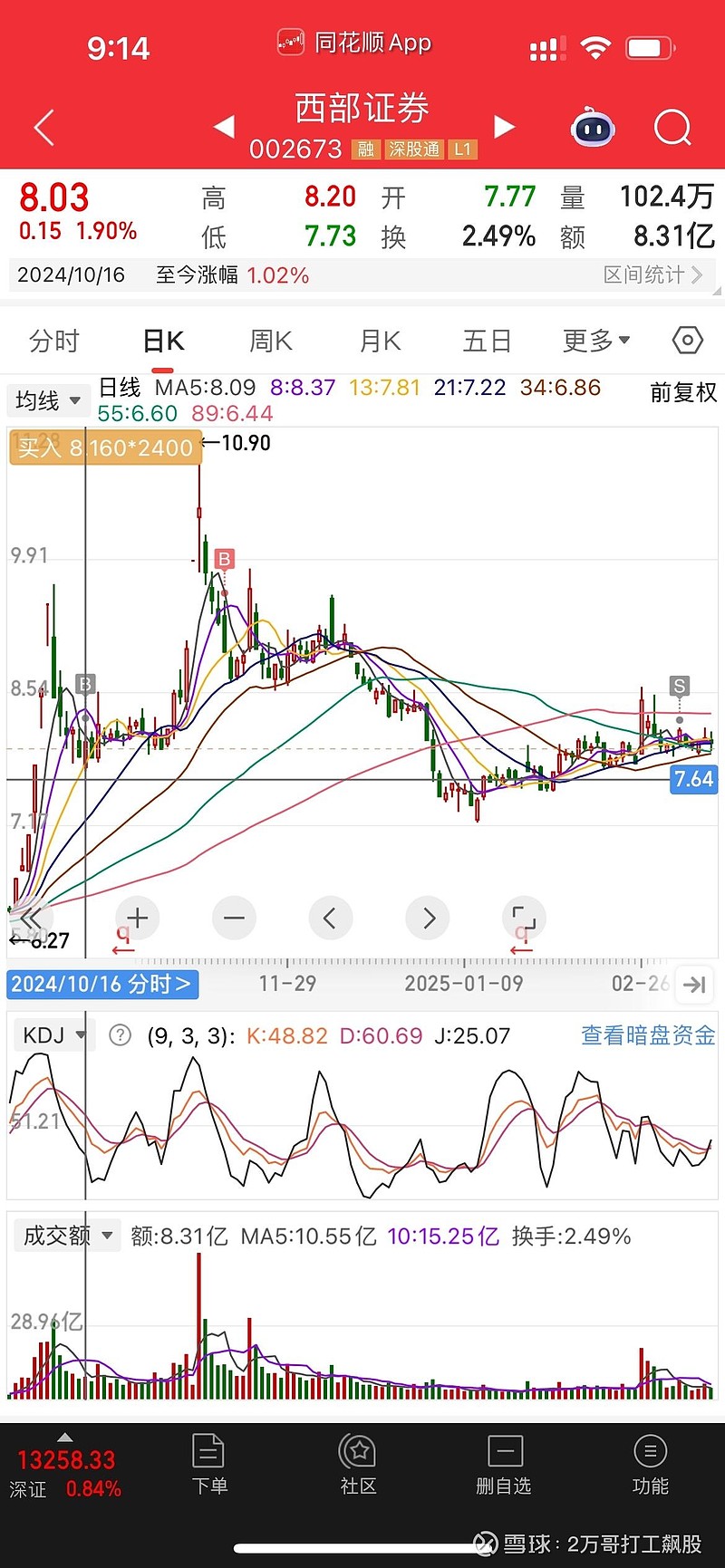Viewport: 725px width, 1568px height.
Task: Tap 前复权 adjustment setting
Action: (684, 392)
